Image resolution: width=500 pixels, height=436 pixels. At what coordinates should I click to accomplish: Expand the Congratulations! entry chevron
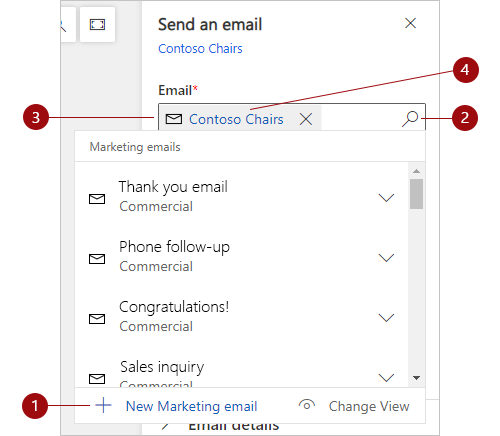[x=386, y=318]
